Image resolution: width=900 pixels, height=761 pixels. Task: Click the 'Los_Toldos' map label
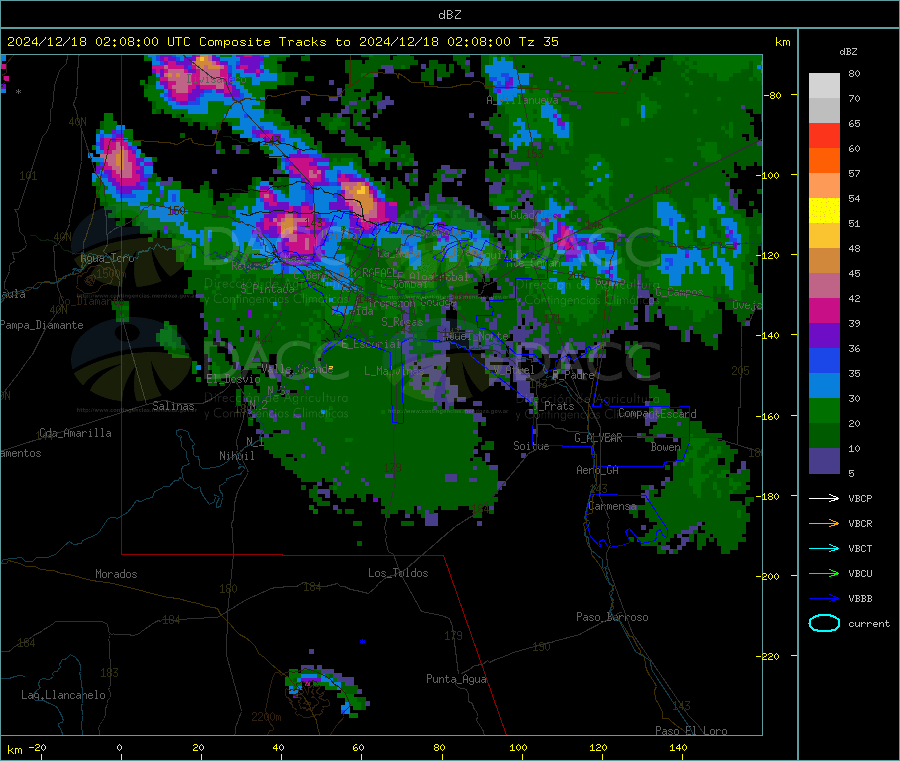click(398, 573)
